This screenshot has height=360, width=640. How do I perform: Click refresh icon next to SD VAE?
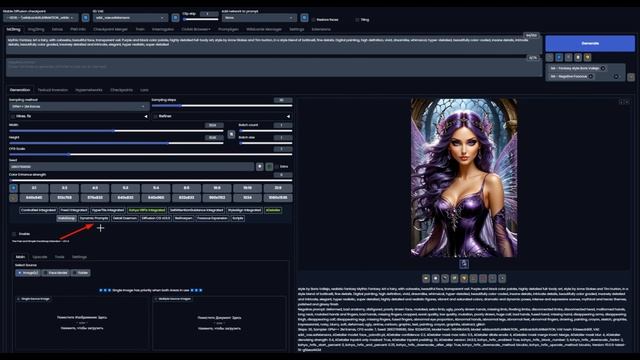[x=175, y=18]
